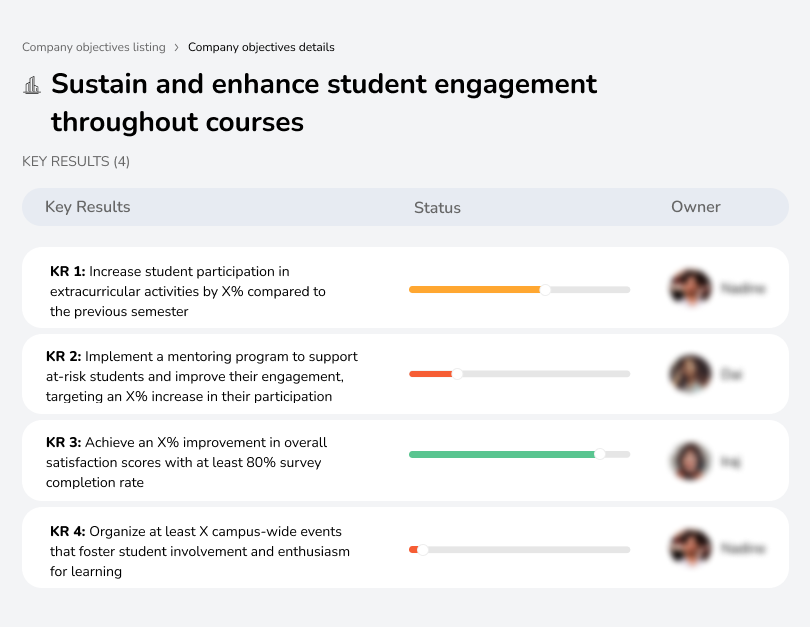Click the KR 4 progress slider handle
Image resolution: width=810 pixels, height=627 pixels.
[x=423, y=550]
